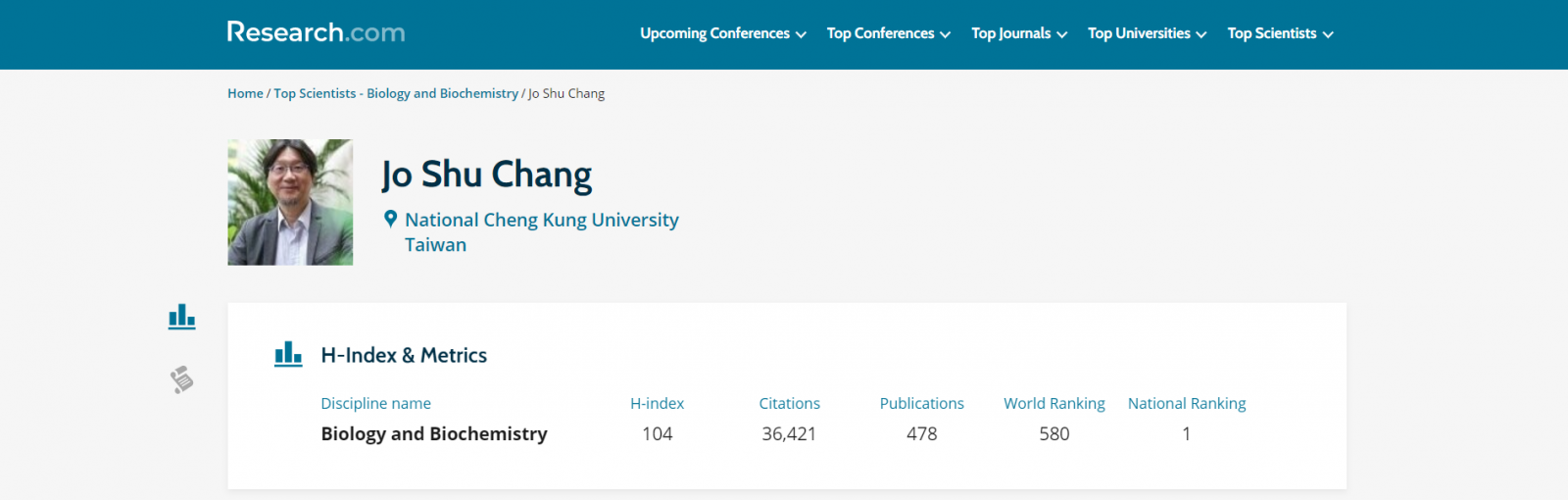Expand the Top Journals dropdown arrow

[1061, 34]
